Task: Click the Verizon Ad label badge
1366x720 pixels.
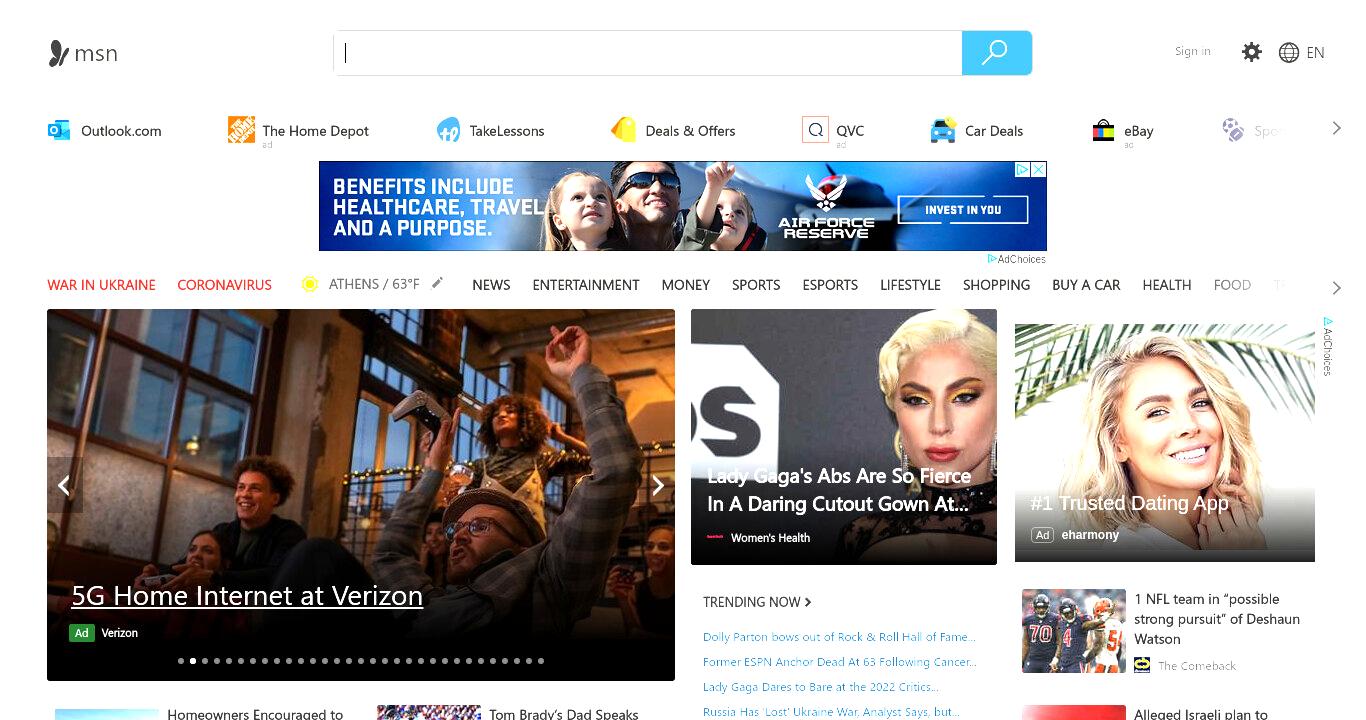Action: coord(82,633)
